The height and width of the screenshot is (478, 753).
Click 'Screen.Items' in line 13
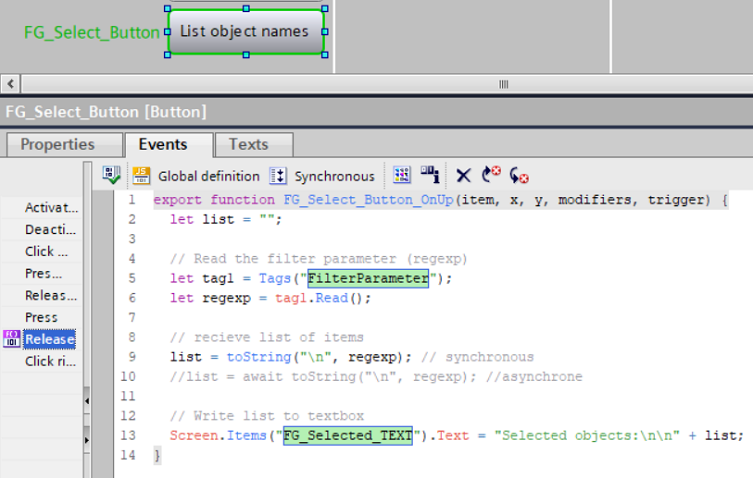point(218,436)
